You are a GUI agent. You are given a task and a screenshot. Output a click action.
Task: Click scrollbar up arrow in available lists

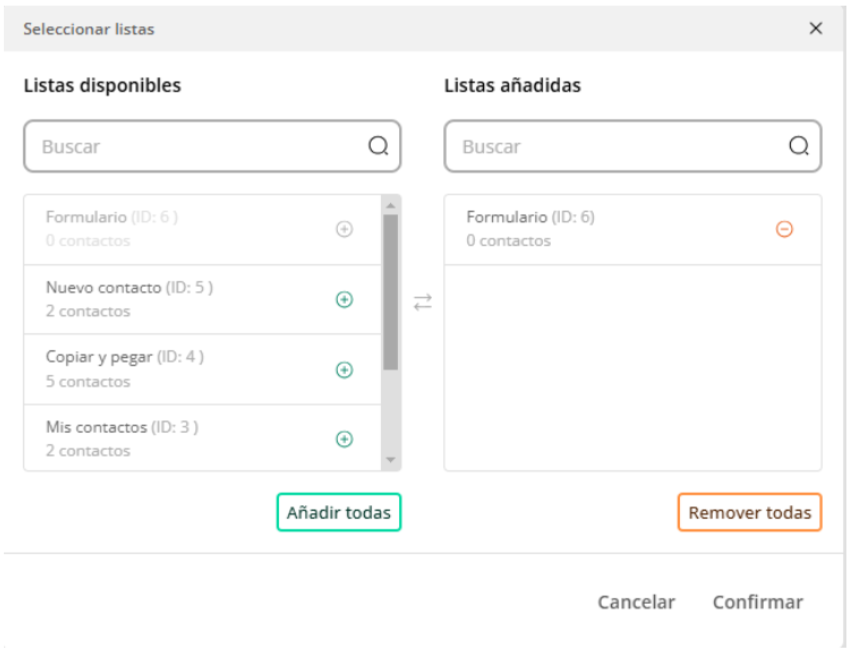pos(391,206)
